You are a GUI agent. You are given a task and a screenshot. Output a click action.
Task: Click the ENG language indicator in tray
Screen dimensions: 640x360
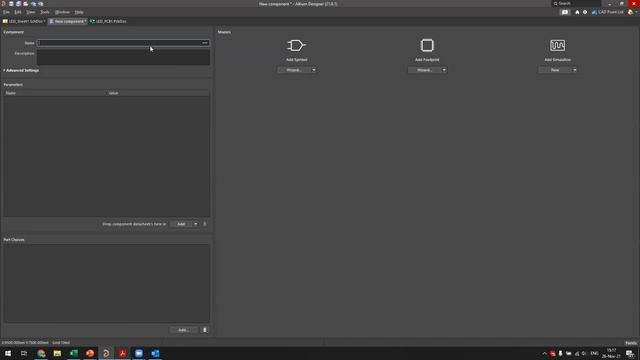594,353
